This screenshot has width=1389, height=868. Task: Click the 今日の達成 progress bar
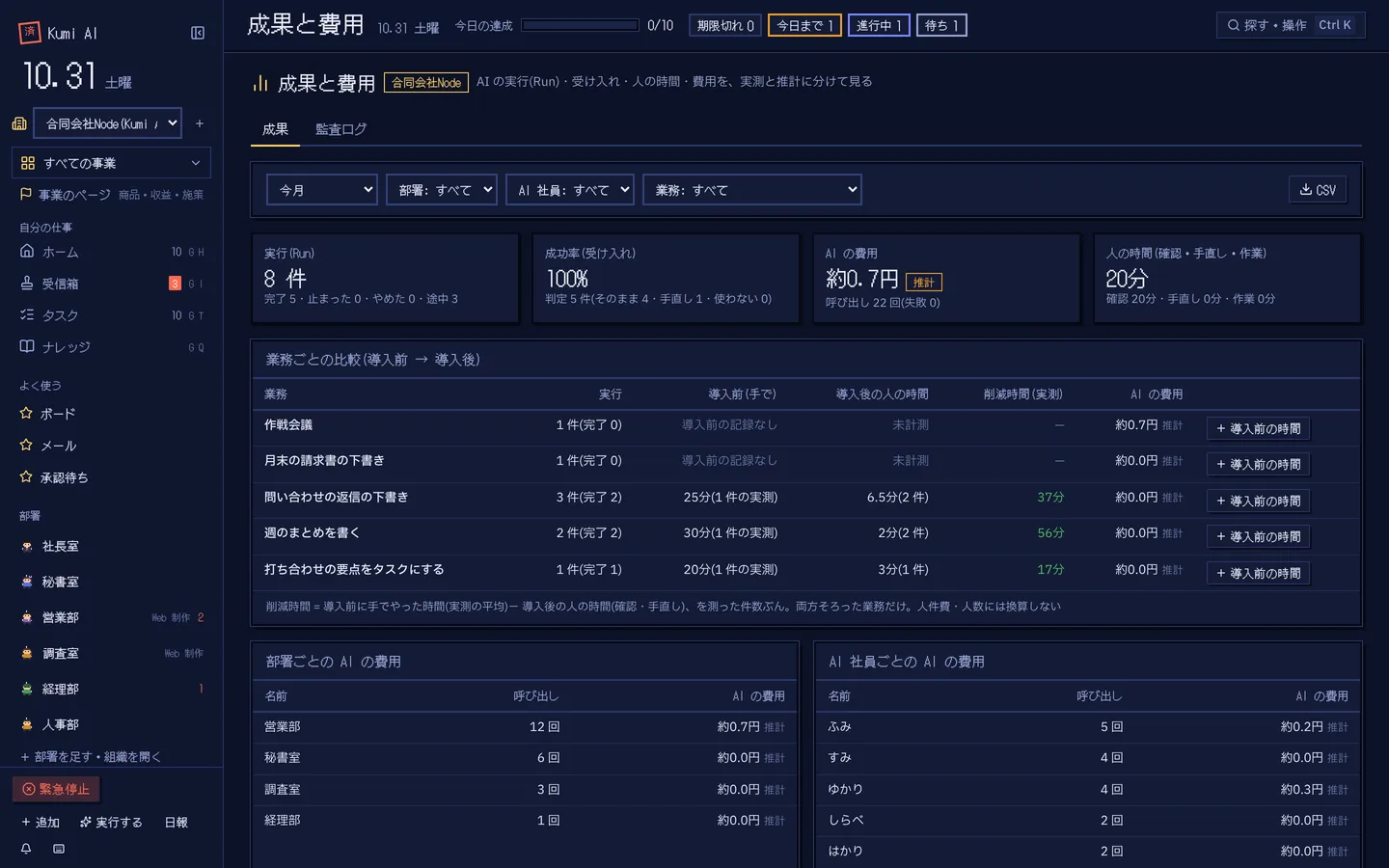tap(580, 25)
